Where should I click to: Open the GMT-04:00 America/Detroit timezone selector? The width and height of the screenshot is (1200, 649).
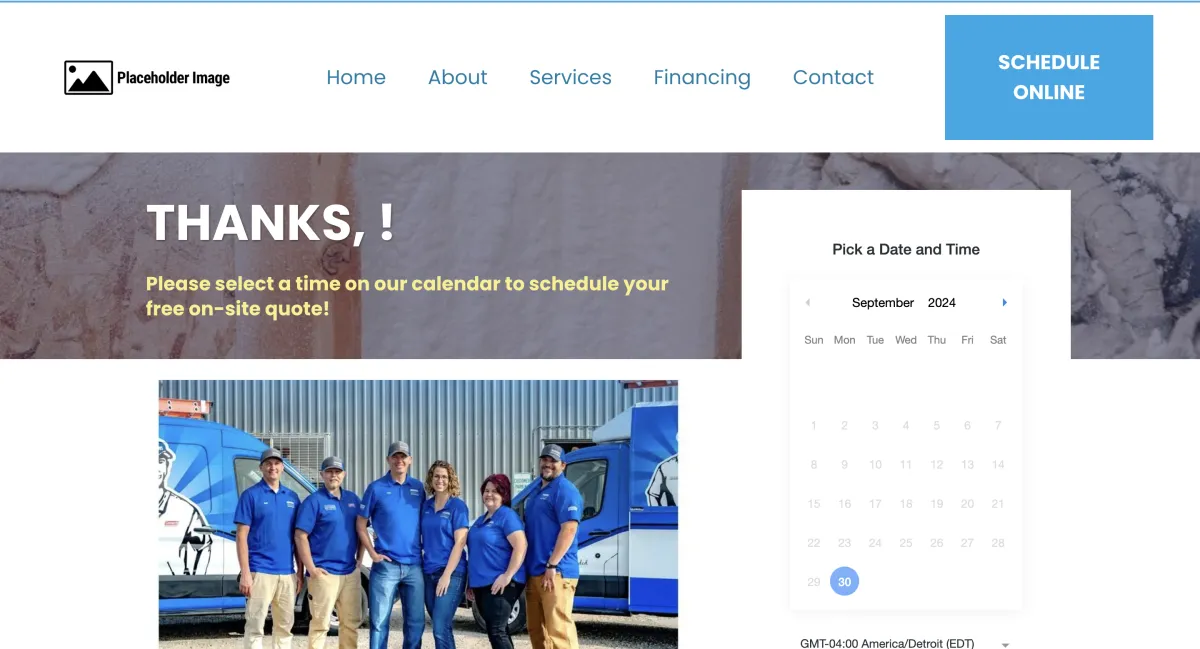pos(905,643)
